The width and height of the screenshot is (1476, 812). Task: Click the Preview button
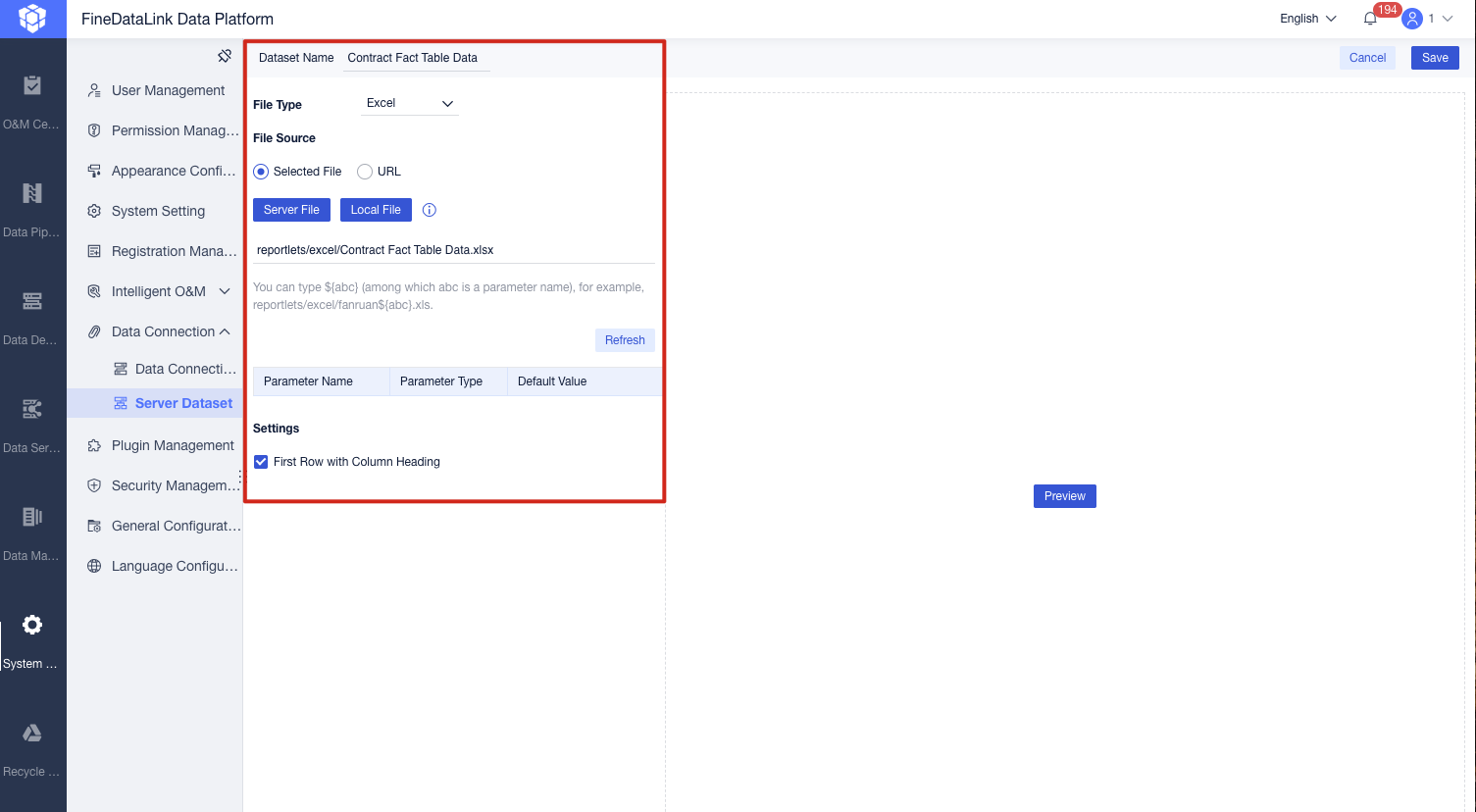[1065, 496]
